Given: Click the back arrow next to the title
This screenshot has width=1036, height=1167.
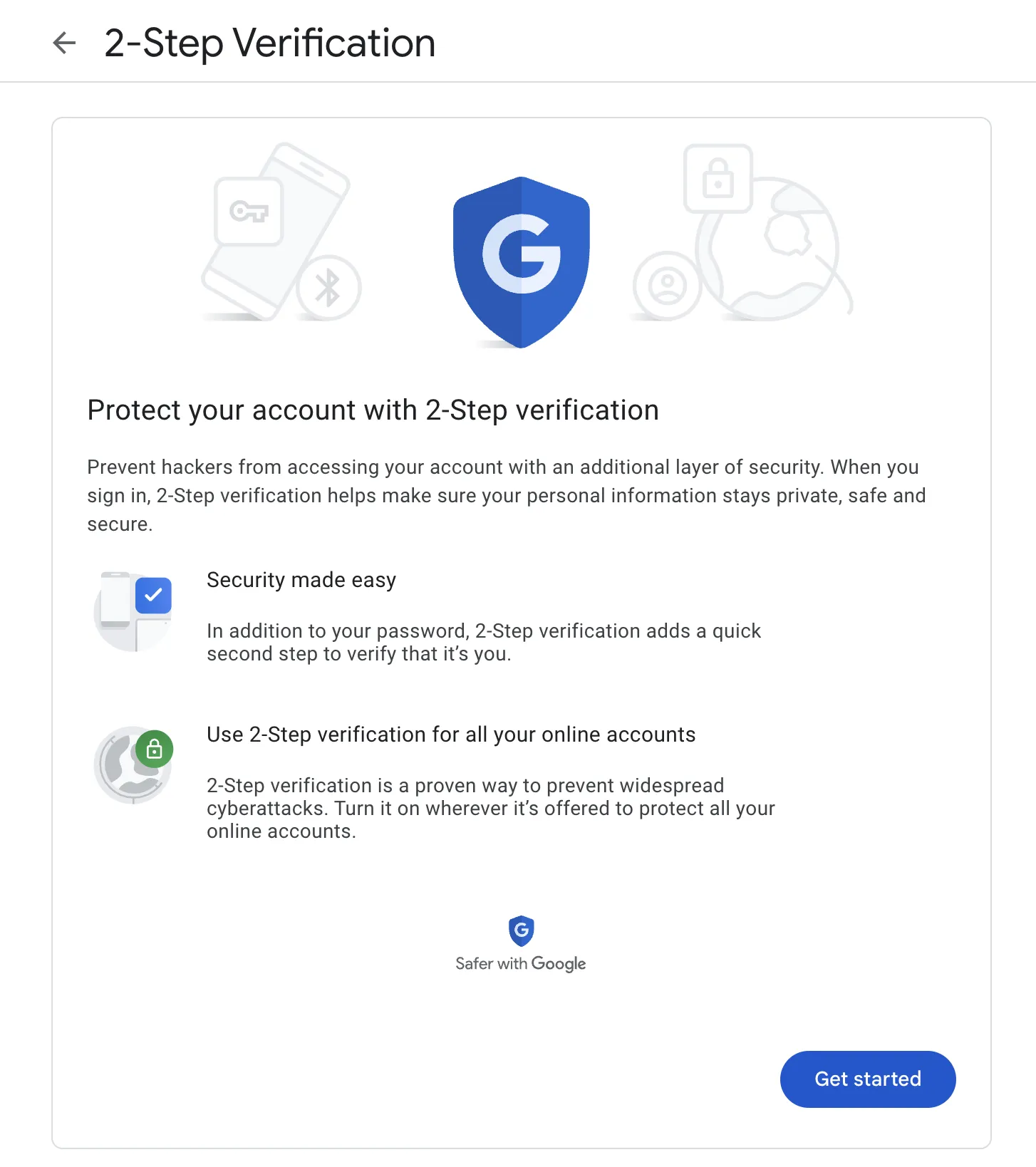Looking at the screenshot, I should click(64, 43).
